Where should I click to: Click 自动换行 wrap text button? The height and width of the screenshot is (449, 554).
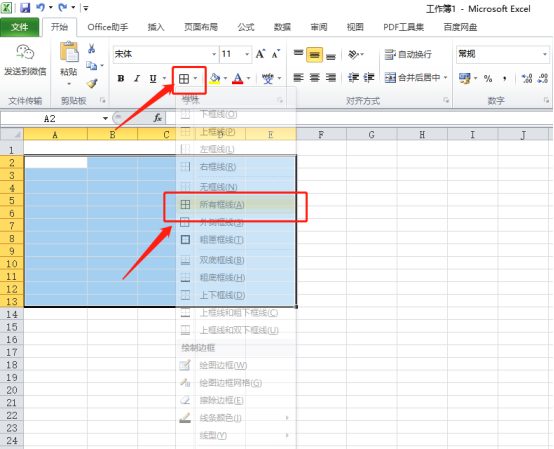[x=408, y=54]
